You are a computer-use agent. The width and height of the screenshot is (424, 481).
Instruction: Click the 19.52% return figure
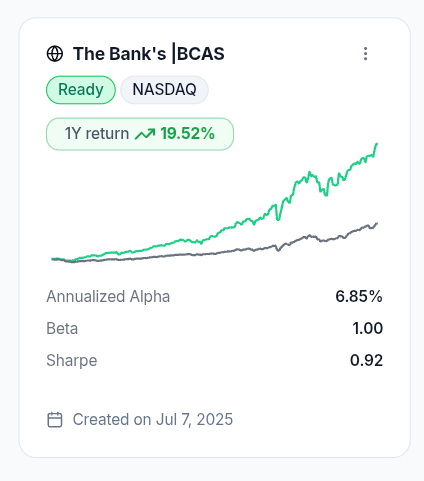pyautogui.click(x=187, y=134)
